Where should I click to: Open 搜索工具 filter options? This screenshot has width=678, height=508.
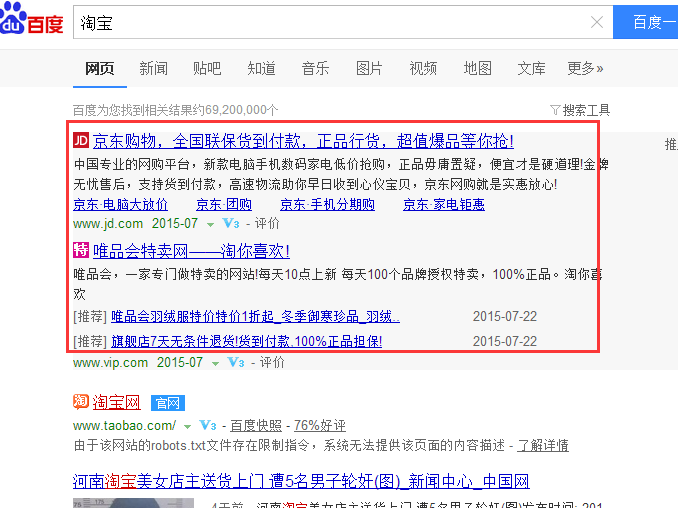pyautogui.click(x=586, y=110)
